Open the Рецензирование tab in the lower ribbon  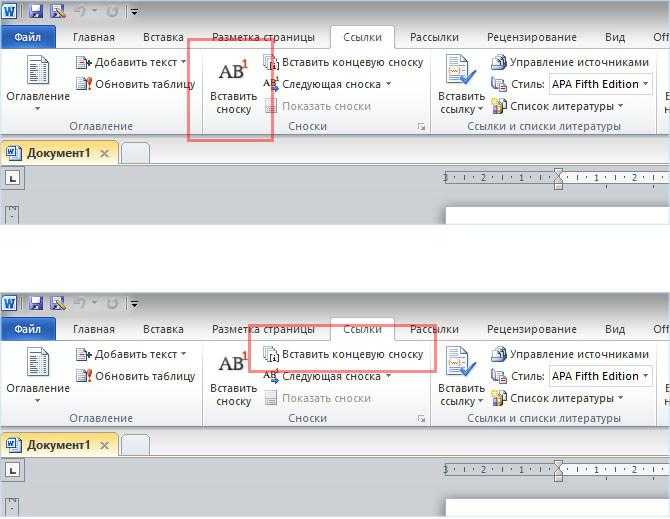click(x=532, y=329)
